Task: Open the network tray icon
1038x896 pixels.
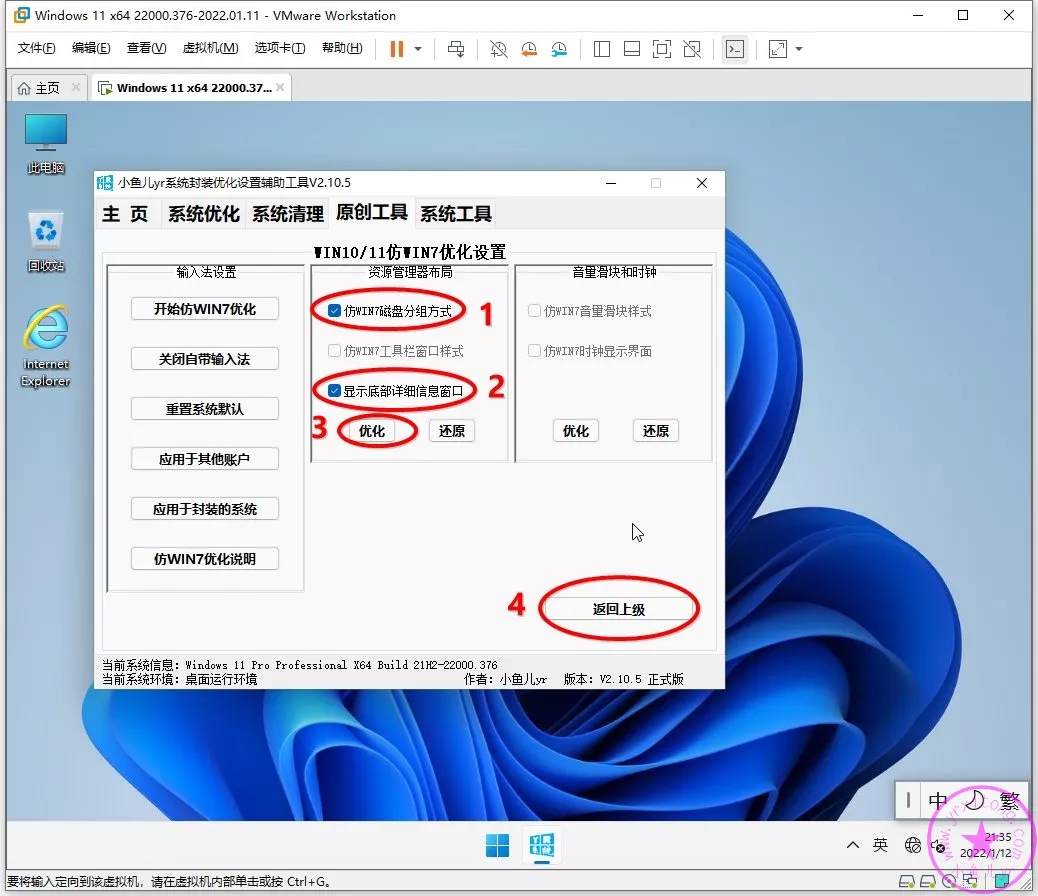Action: [x=912, y=845]
